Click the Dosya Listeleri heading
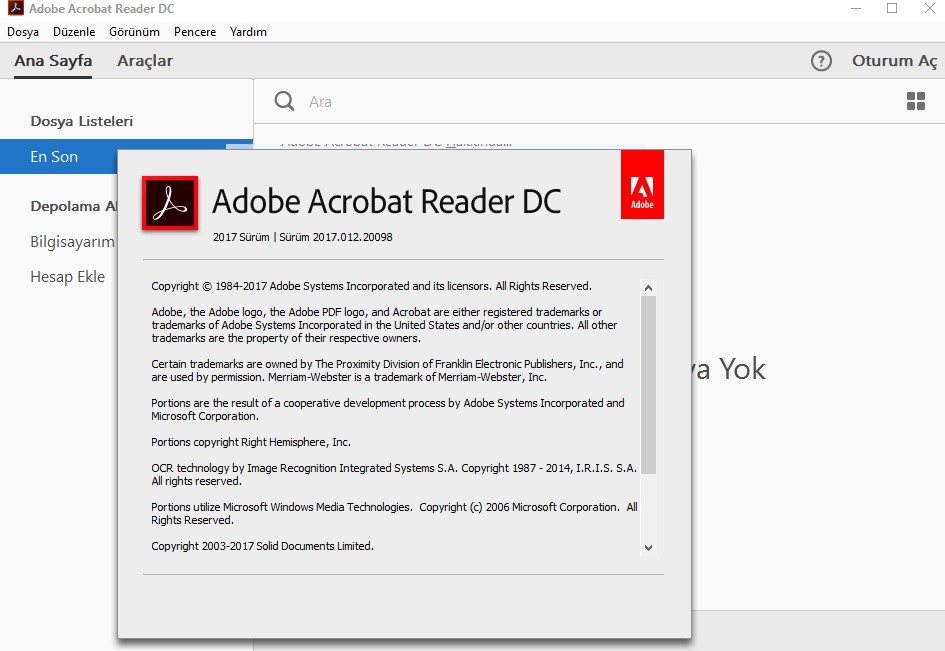This screenshot has width=945, height=651. click(x=81, y=121)
